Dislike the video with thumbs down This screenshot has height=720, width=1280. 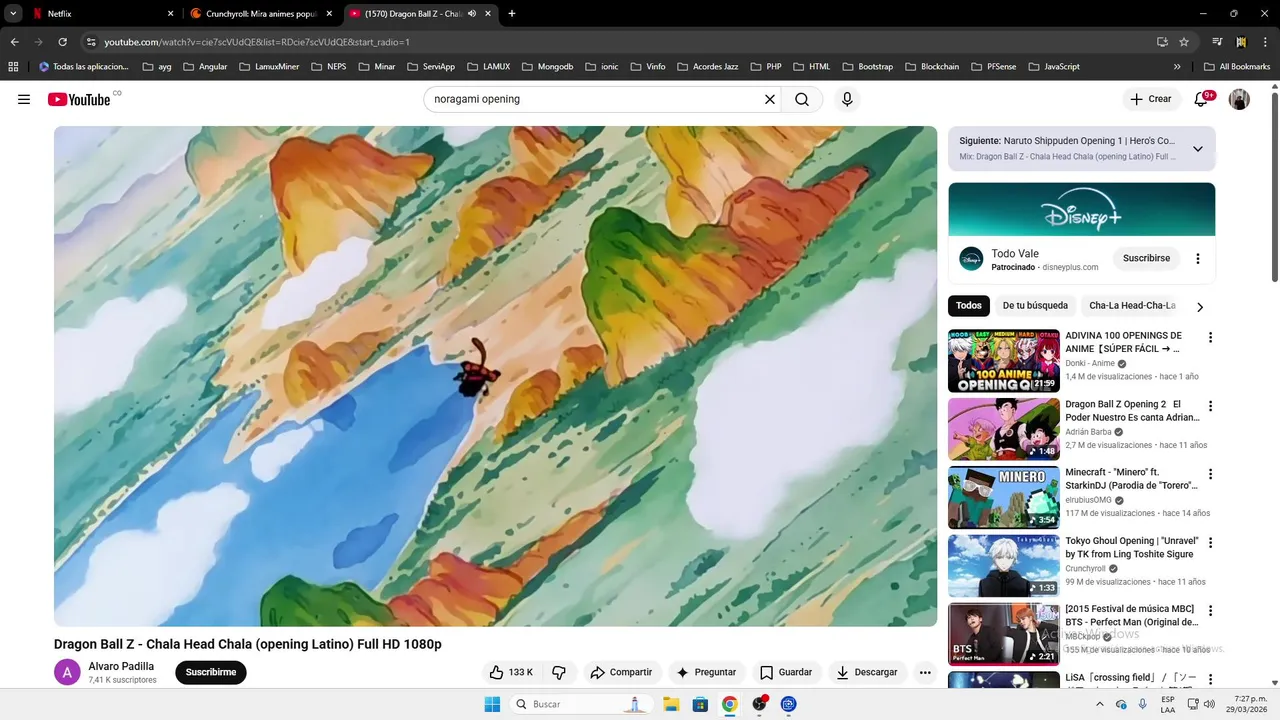point(559,672)
